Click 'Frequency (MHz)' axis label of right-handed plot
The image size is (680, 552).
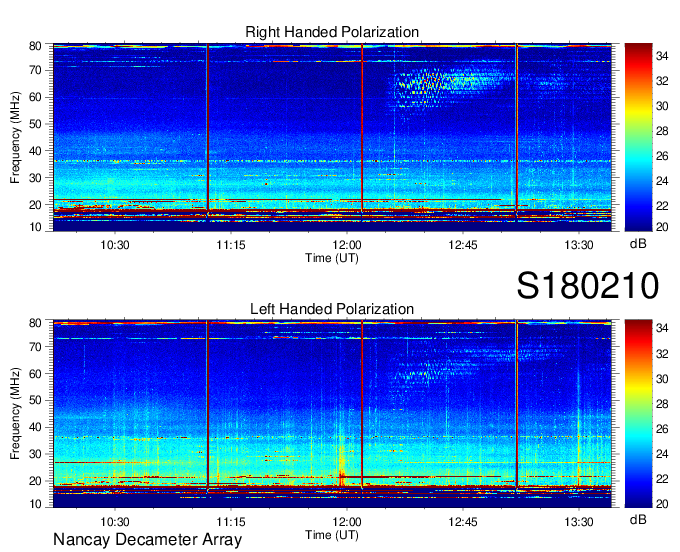coord(15,137)
